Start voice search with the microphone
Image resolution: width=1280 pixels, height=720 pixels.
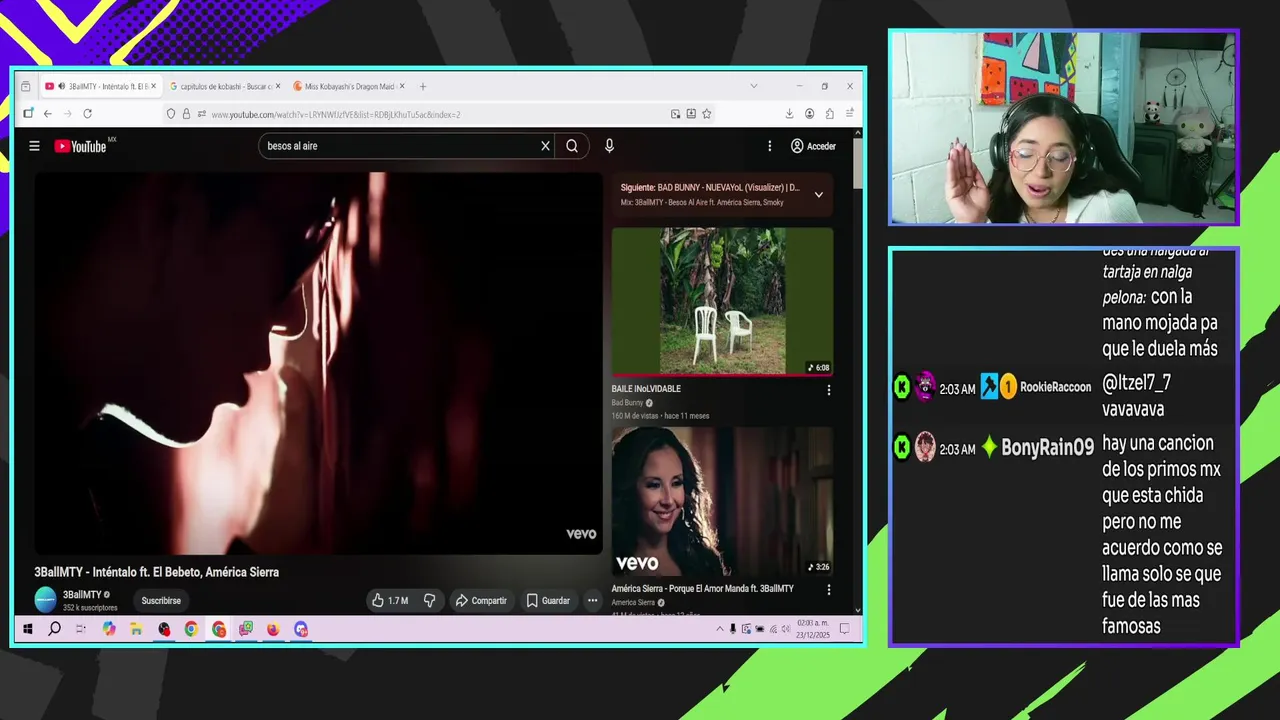[609, 146]
